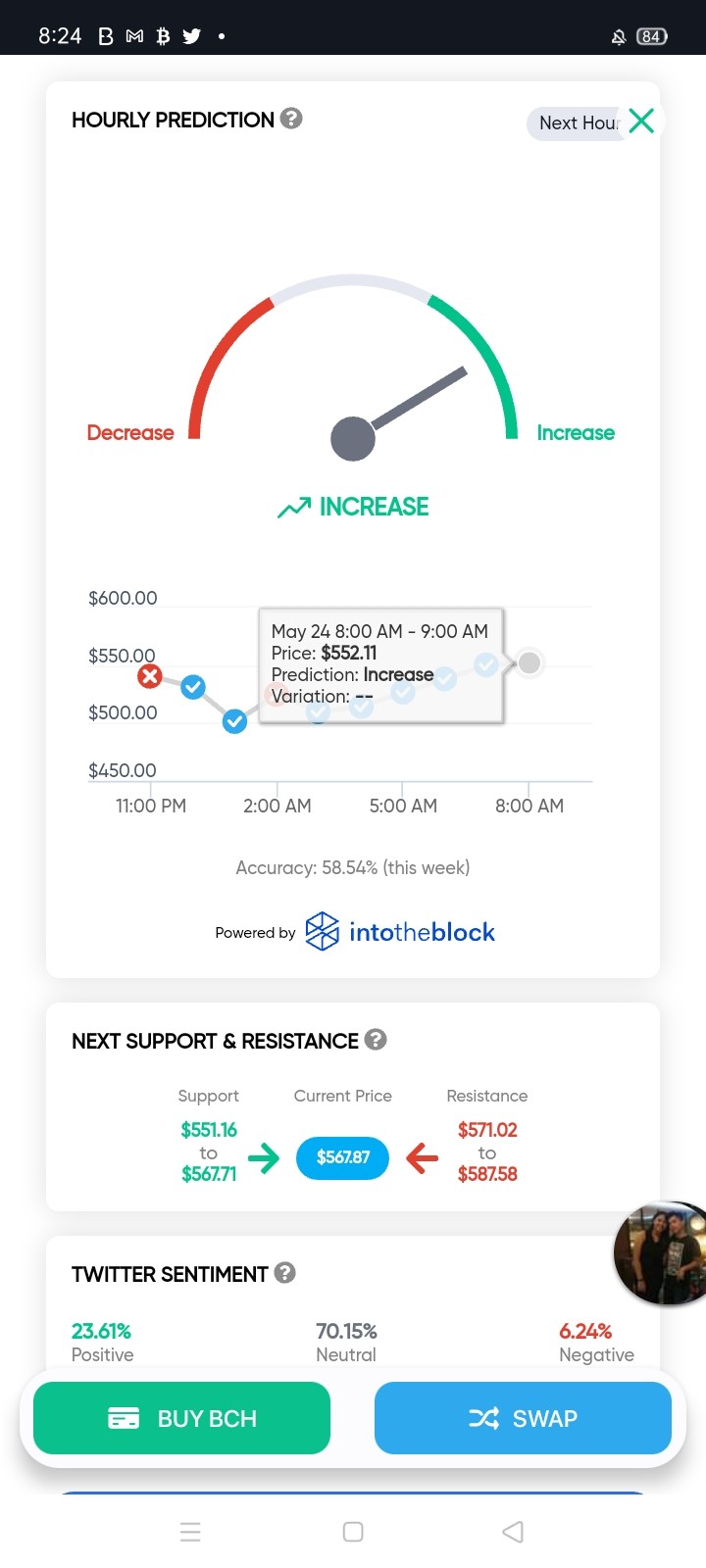
Task: Tap the gauge needle hub
Action: [x=353, y=438]
